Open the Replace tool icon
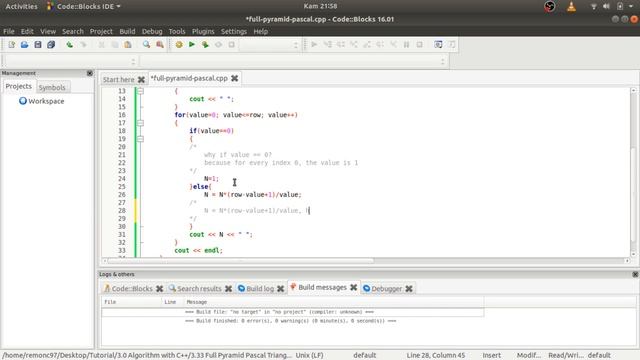This screenshot has height=360, width=640. (160, 44)
